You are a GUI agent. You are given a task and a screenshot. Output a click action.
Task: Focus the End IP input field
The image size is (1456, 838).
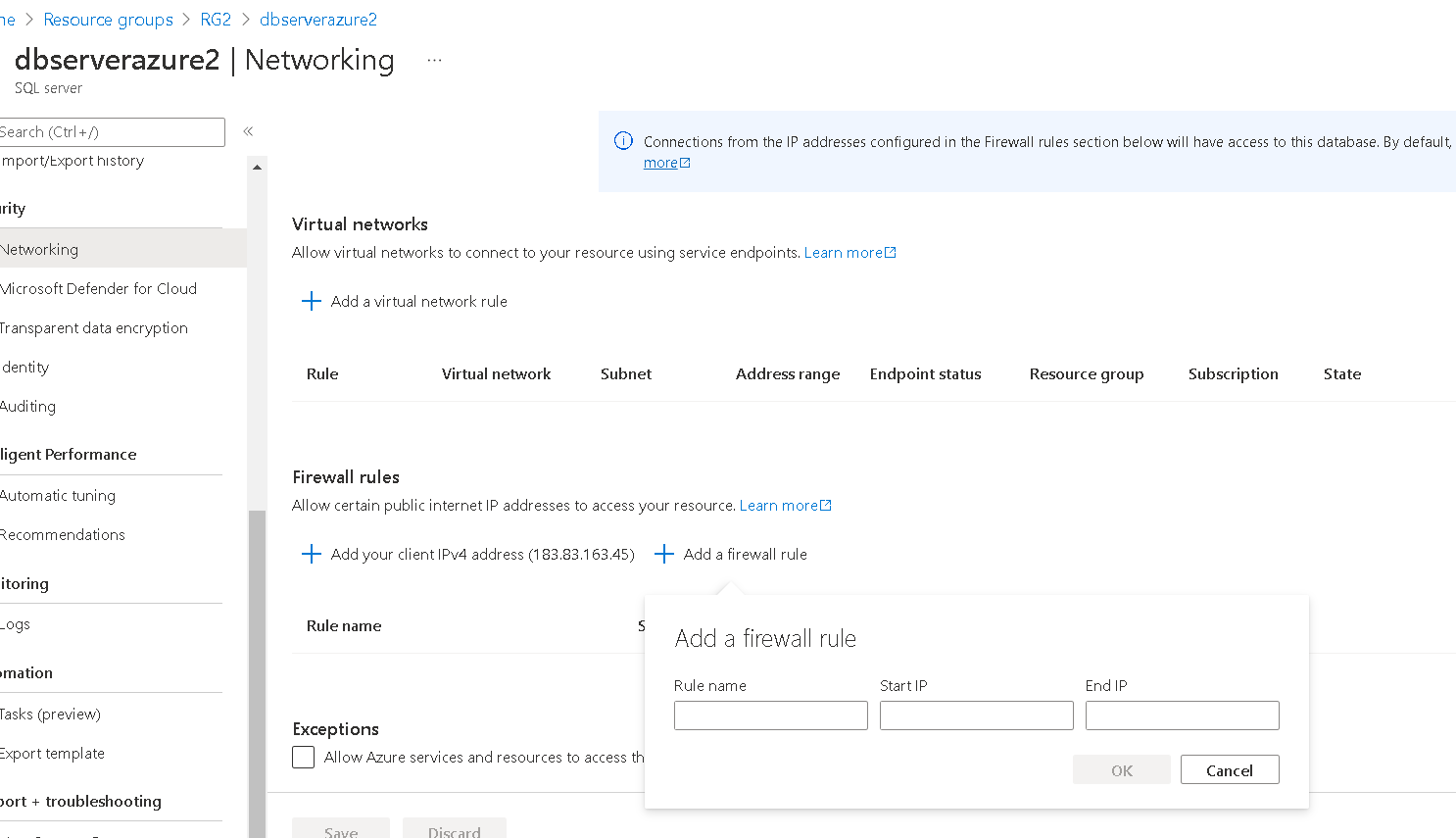pos(1183,715)
